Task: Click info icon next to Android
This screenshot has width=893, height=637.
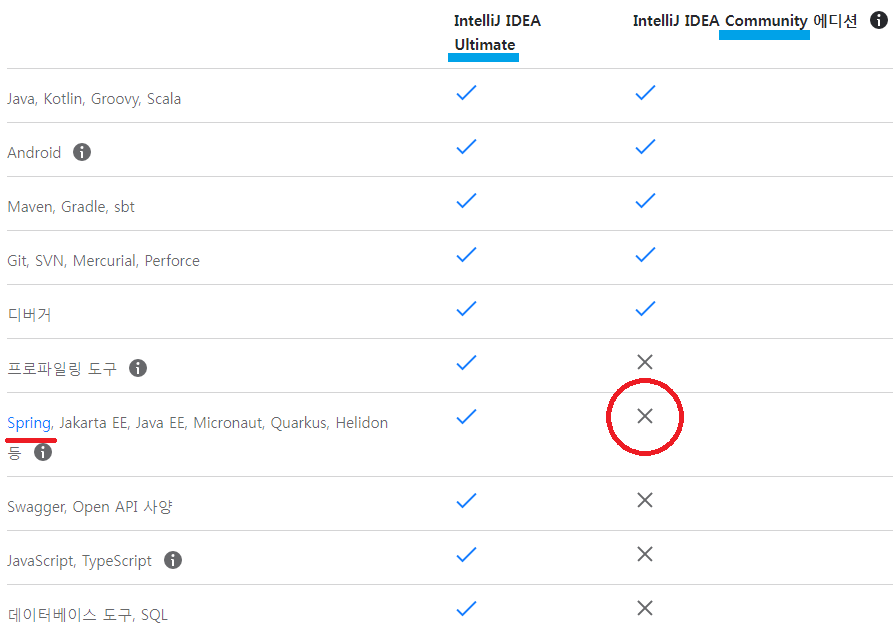Action: (x=82, y=152)
